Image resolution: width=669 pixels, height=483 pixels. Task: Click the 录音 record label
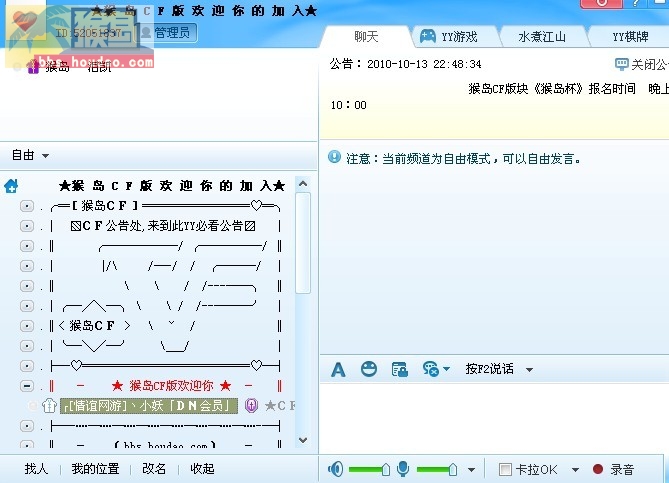pyautogui.click(x=622, y=469)
